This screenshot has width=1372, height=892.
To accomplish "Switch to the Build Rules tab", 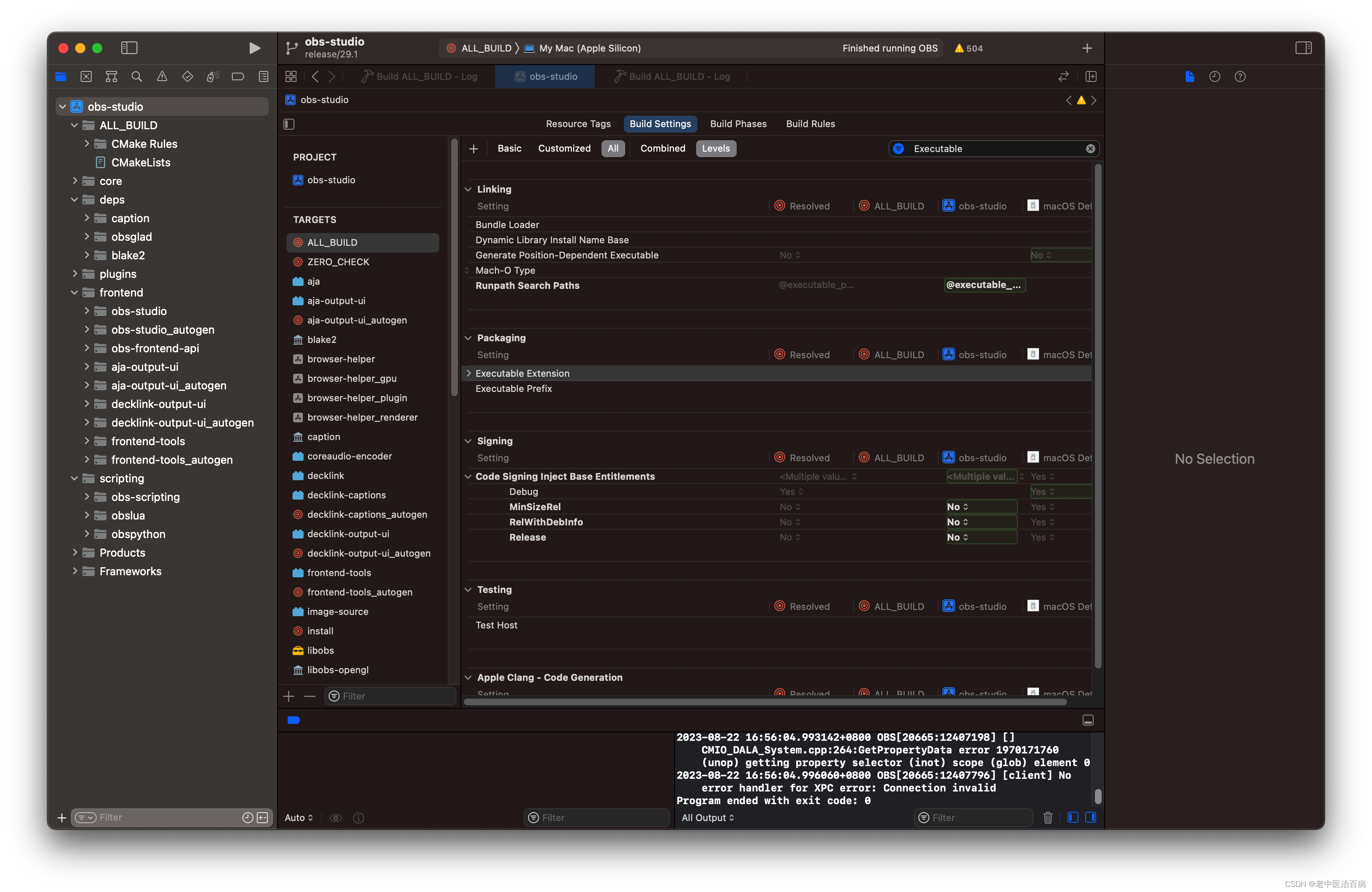I will pos(810,124).
